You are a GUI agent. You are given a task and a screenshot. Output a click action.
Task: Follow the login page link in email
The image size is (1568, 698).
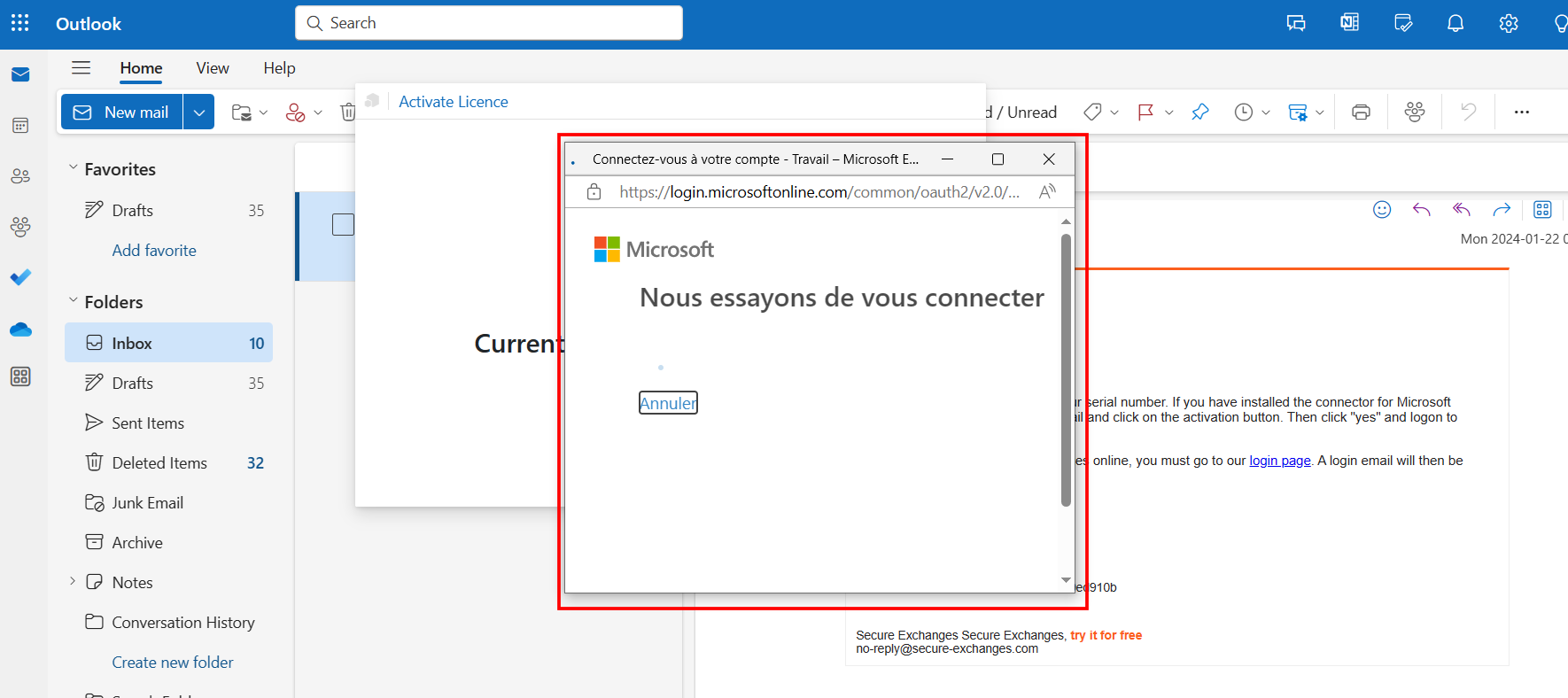tap(1279, 461)
